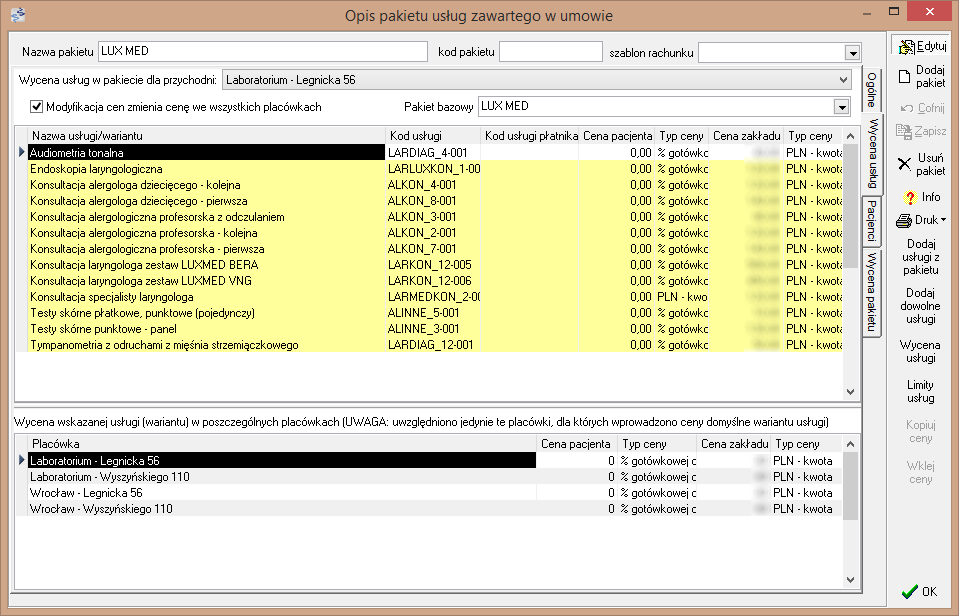Click the Usuń pakiet X icon
The height and width of the screenshot is (616, 959).
[905, 164]
